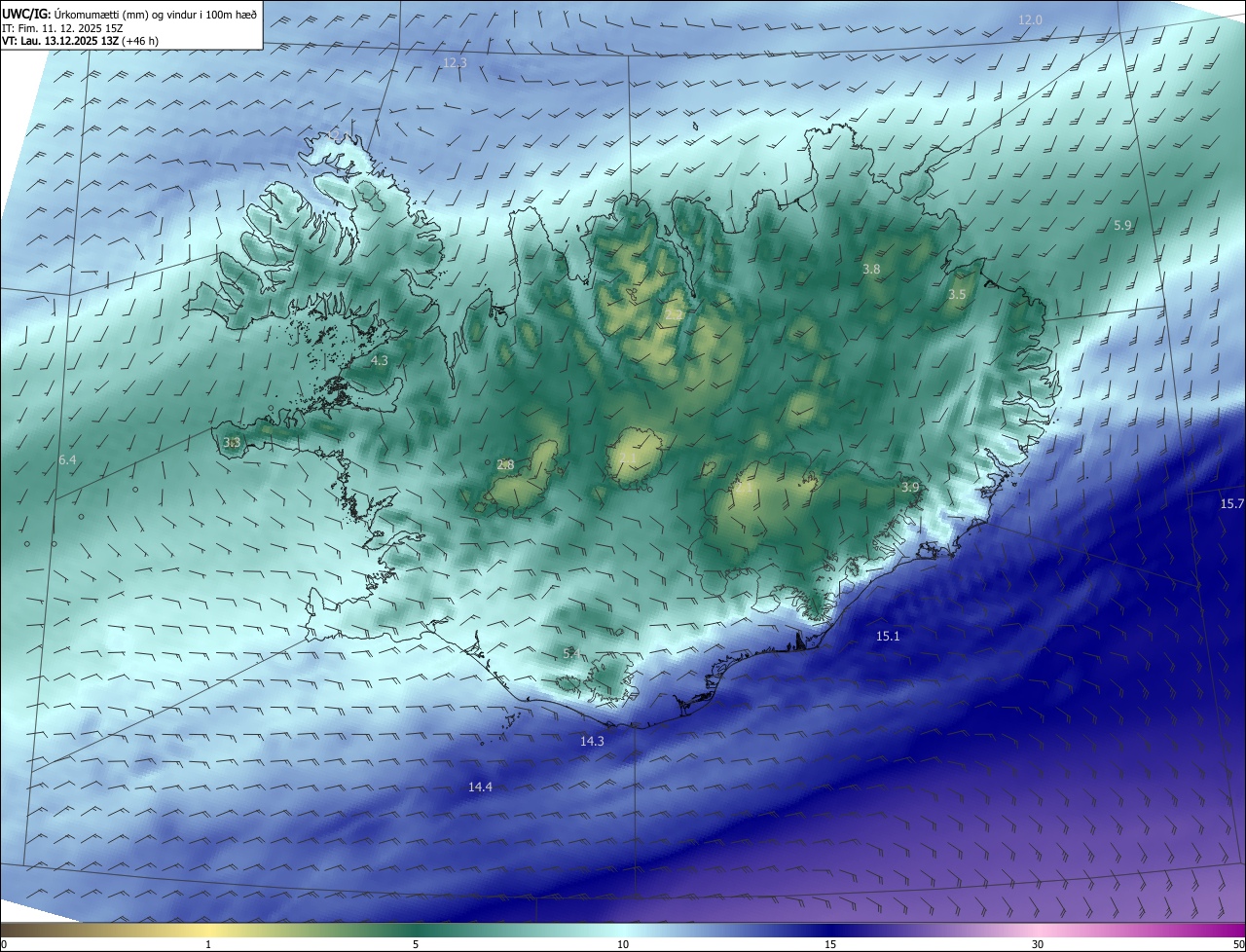
Task: Click the map value label 6.4
Action: coord(67,459)
